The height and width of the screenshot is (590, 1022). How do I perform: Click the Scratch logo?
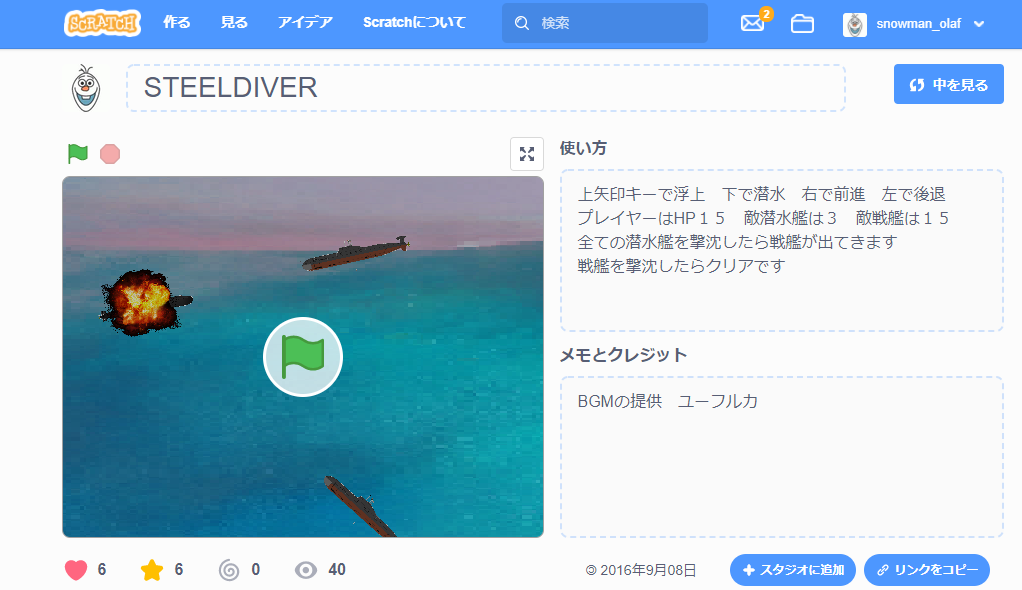pos(102,23)
